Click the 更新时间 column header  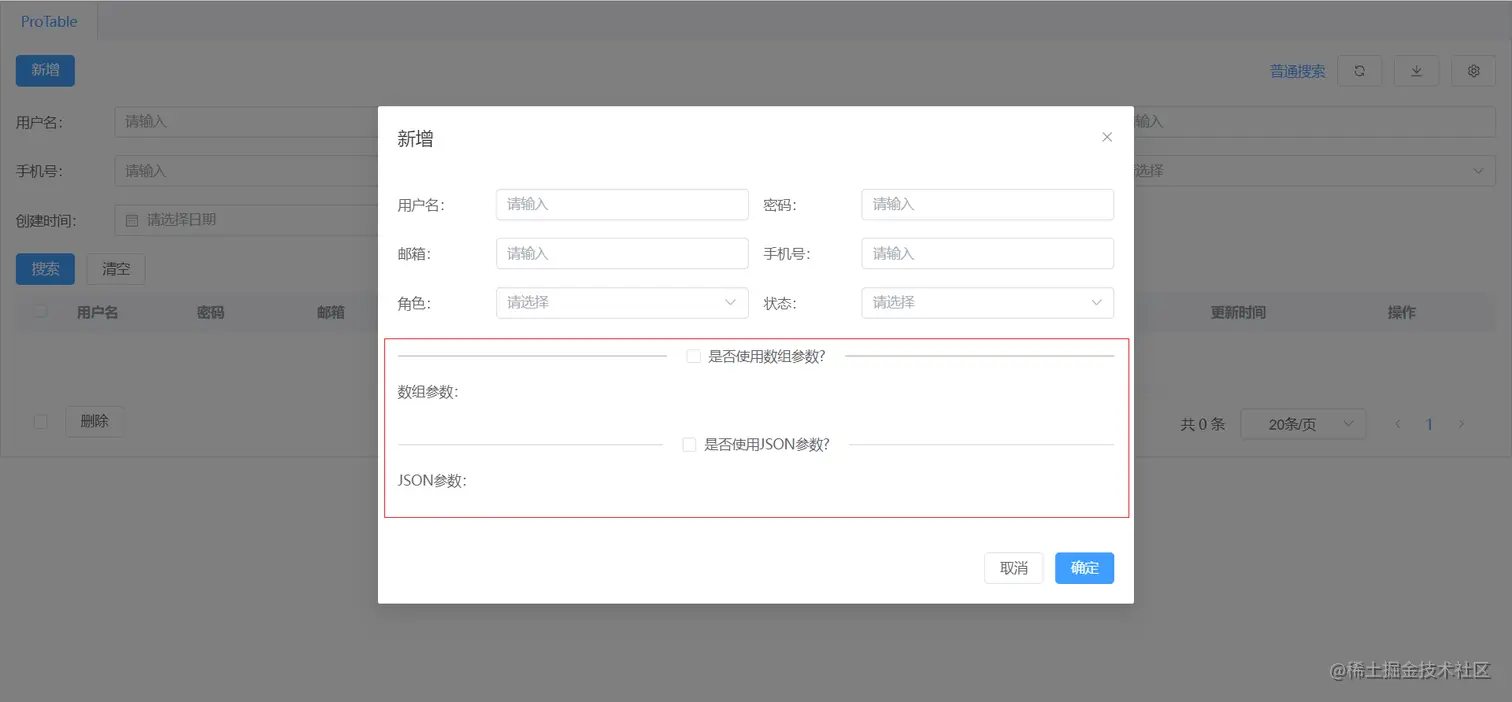pyautogui.click(x=1238, y=312)
